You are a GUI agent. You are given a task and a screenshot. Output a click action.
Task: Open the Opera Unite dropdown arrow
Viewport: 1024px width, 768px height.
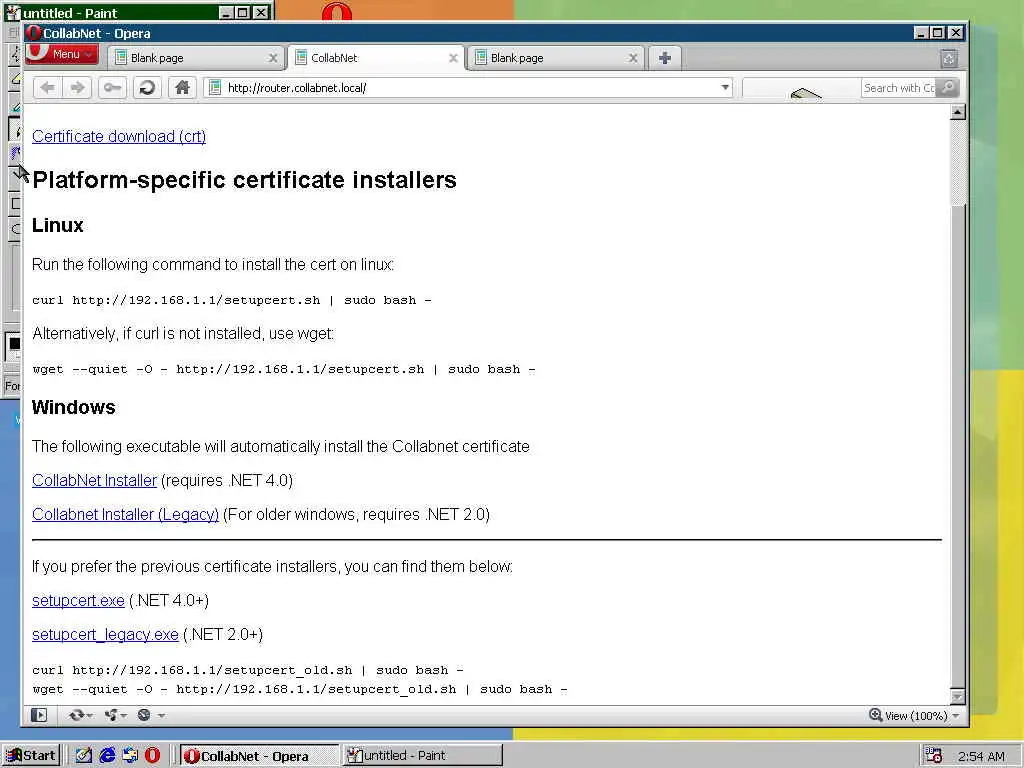tap(123, 716)
